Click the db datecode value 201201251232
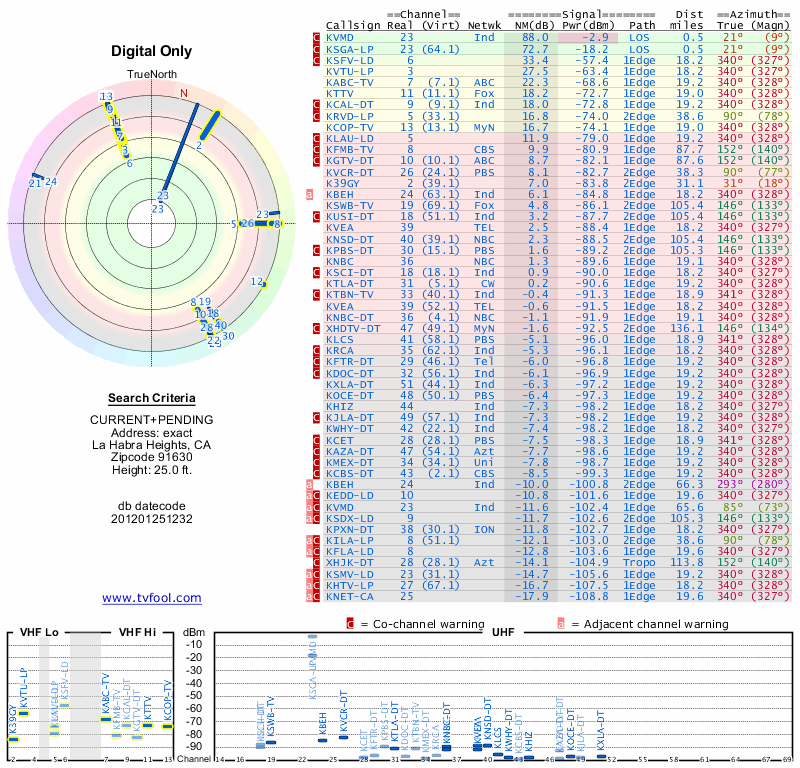The width and height of the screenshot is (800, 768). [x=152, y=519]
